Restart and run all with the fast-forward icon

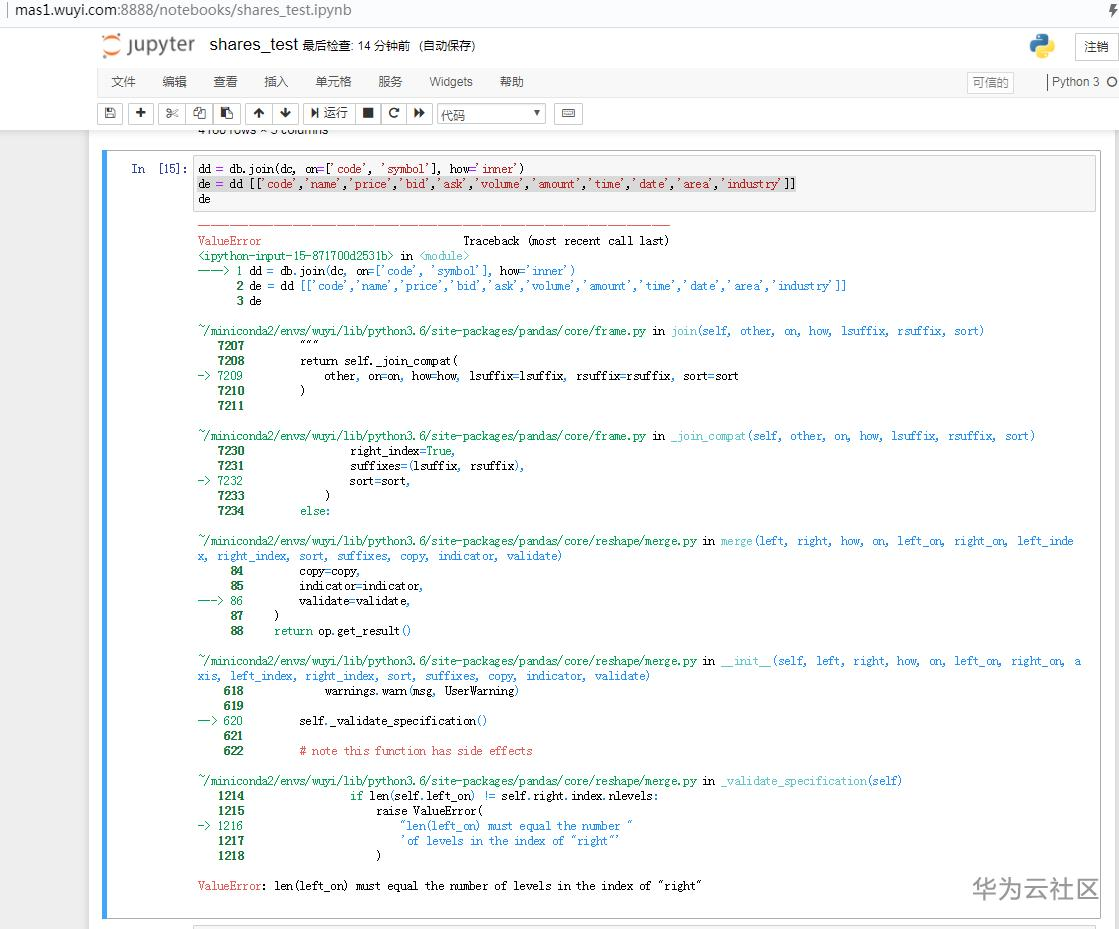click(x=419, y=113)
